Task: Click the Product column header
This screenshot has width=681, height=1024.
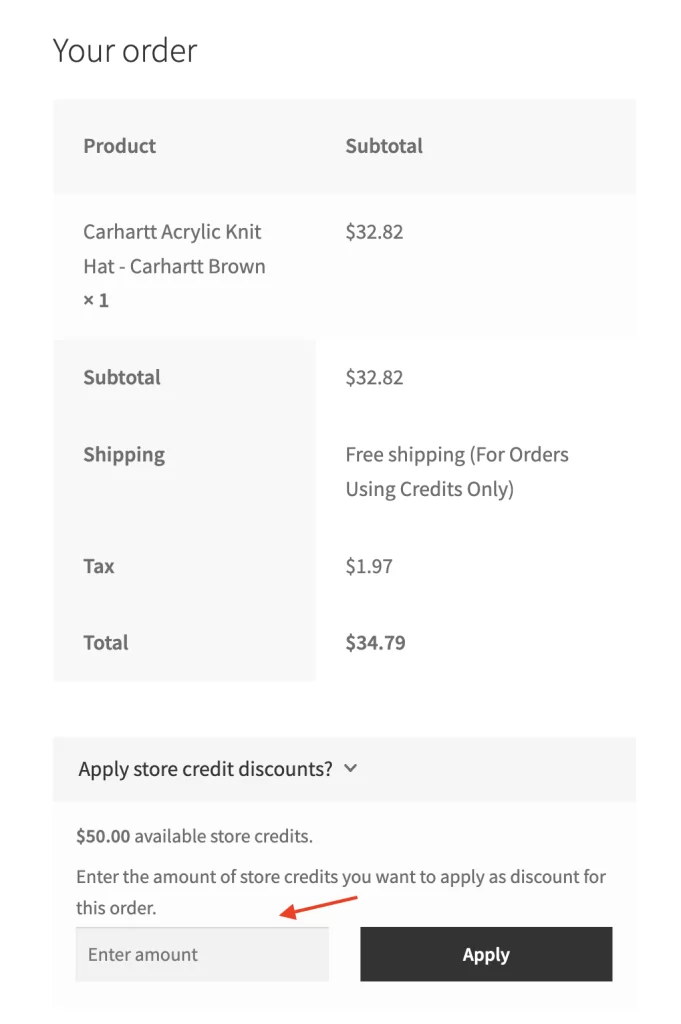Action: 120,146
